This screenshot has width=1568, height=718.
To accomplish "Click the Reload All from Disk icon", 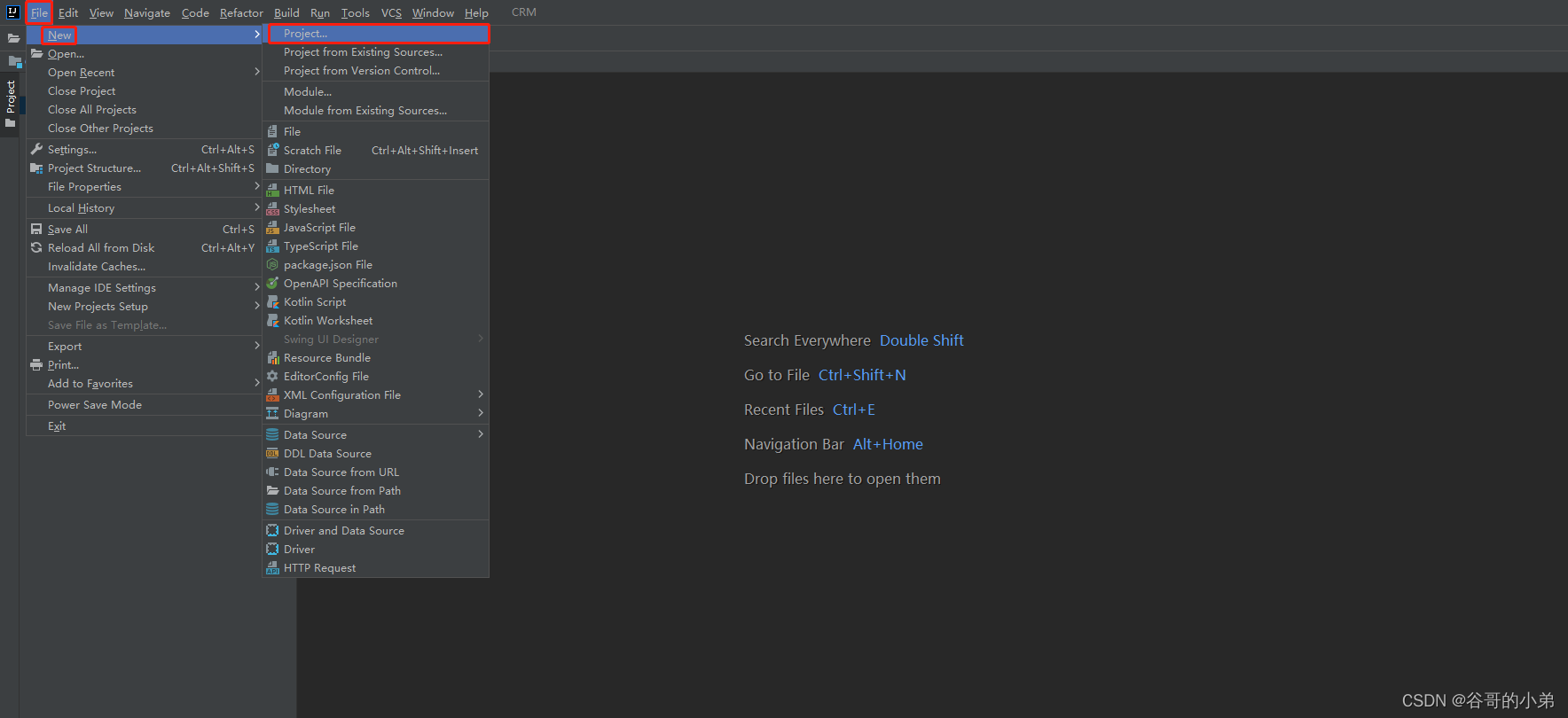I will point(36,247).
